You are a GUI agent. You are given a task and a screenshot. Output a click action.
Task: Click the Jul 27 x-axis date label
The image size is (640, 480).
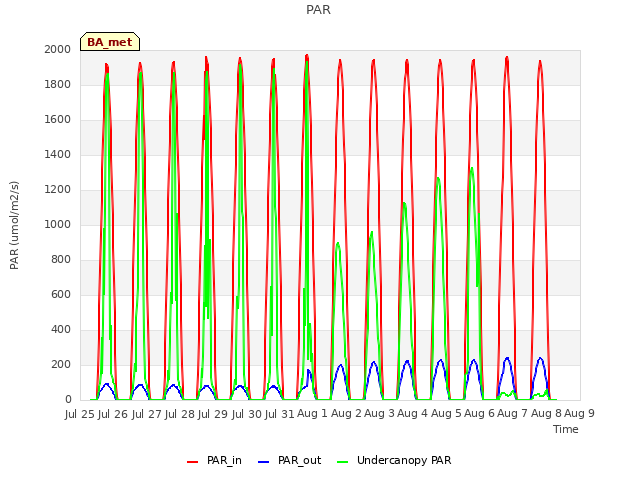[x=147, y=414]
